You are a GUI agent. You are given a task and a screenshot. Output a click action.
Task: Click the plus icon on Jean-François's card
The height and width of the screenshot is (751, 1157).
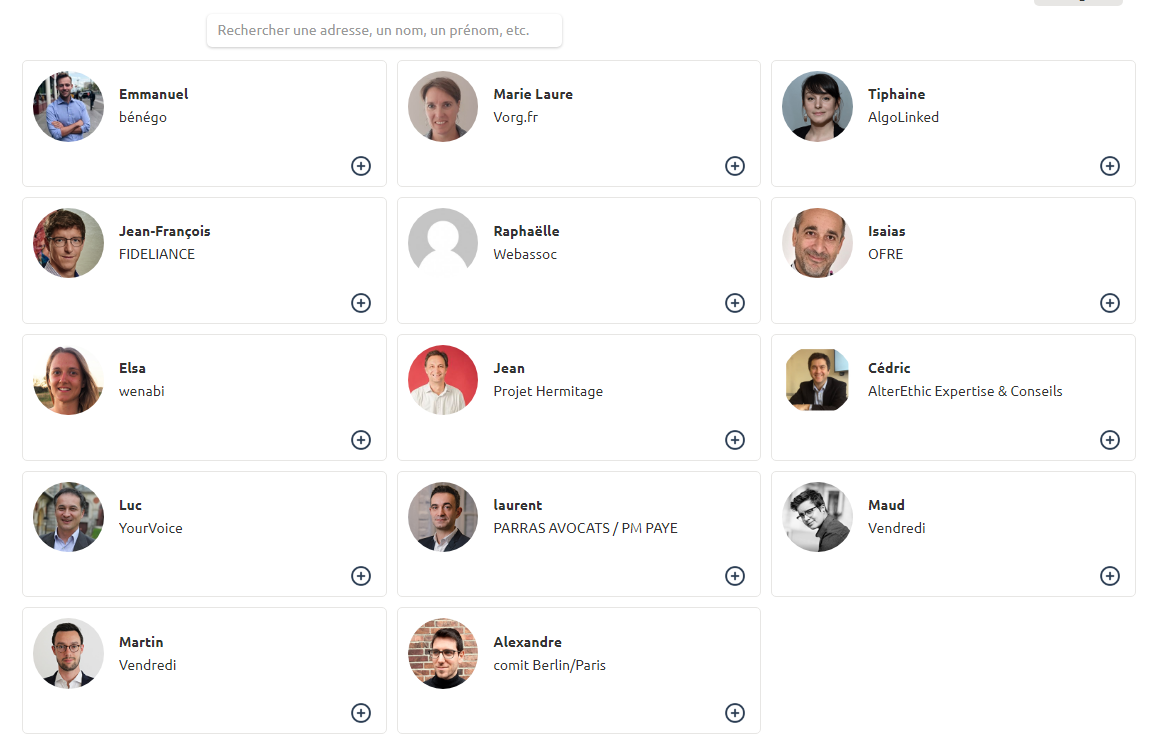coord(361,303)
